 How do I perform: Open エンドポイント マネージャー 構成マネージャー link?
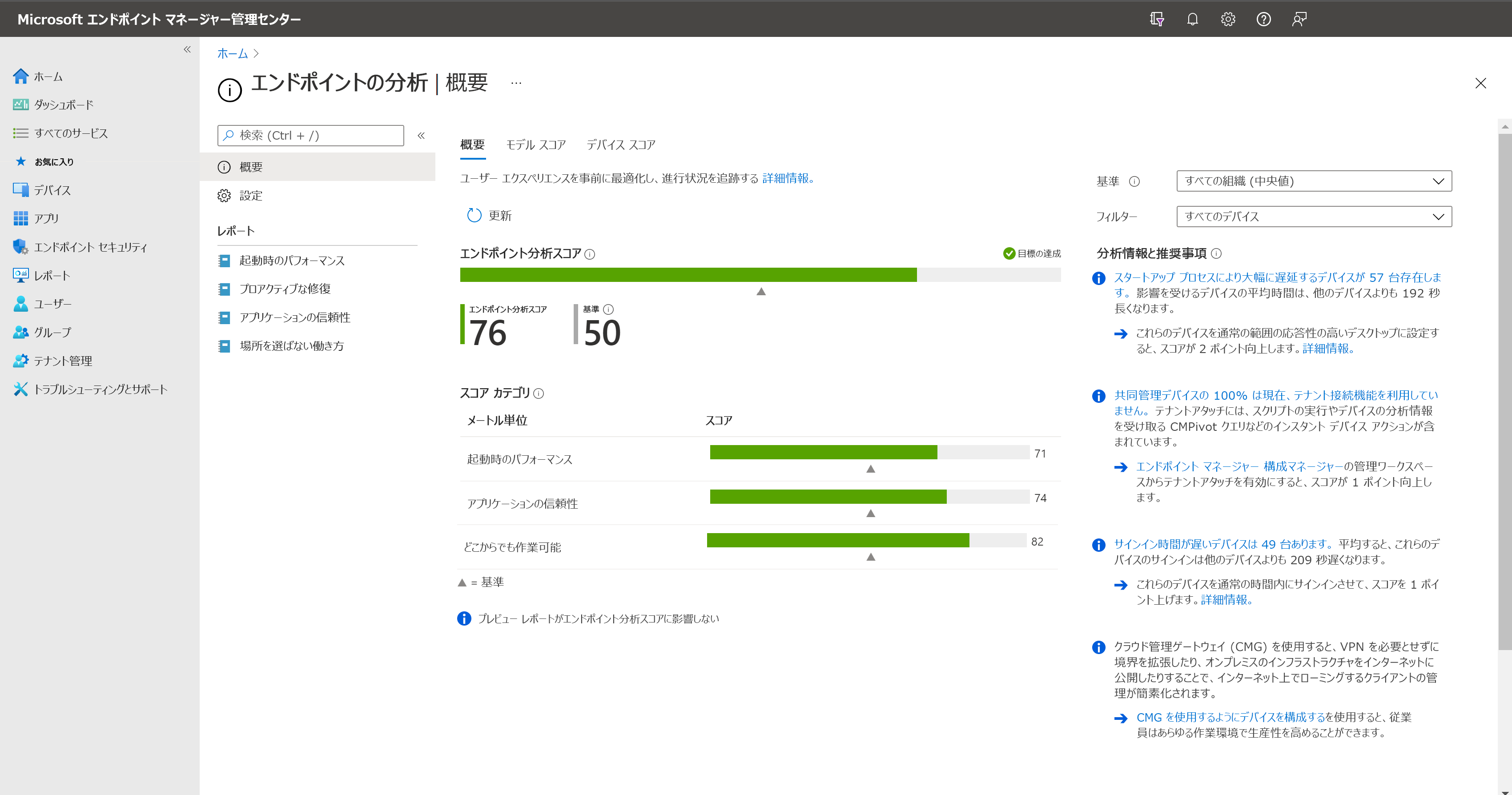pyautogui.click(x=1240, y=466)
